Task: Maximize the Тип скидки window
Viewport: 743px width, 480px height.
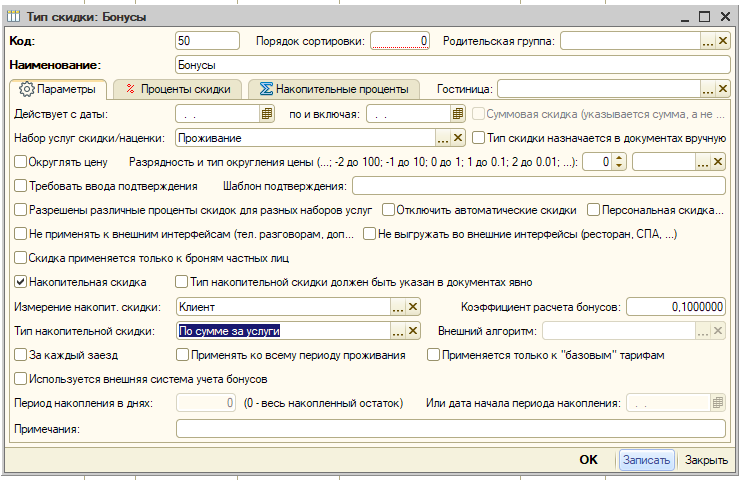Action: pos(705,17)
